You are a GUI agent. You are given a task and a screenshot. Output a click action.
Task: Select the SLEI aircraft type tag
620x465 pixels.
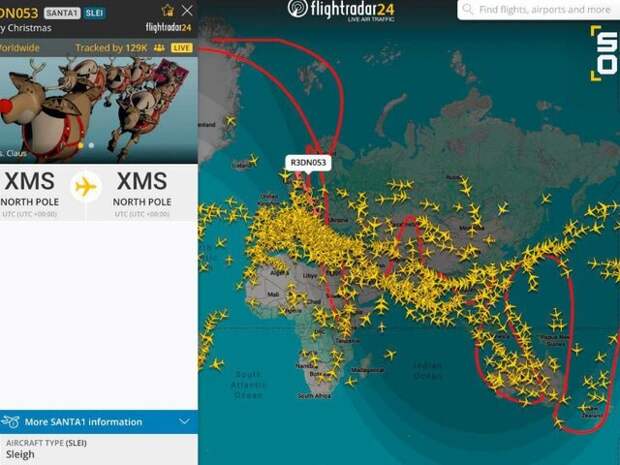pyautogui.click(x=94, y=13)
